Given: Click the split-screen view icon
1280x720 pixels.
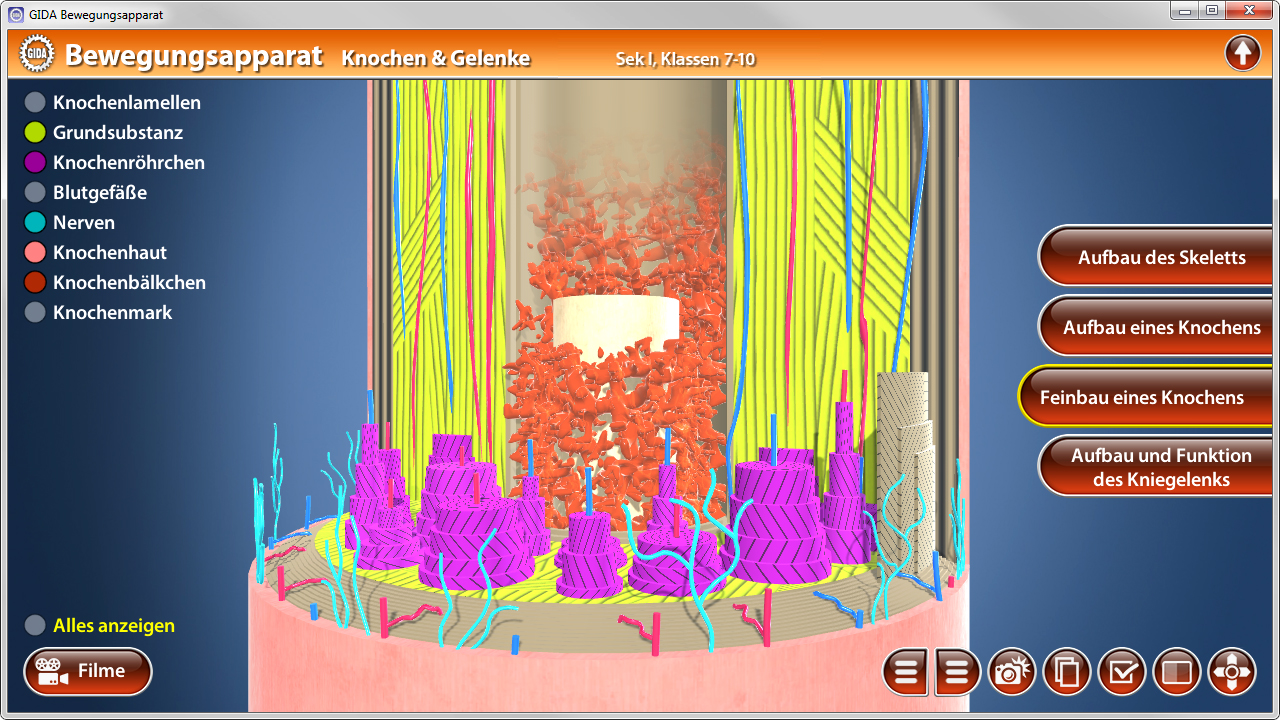Looking at the screenshot, I should [1177, 672].
